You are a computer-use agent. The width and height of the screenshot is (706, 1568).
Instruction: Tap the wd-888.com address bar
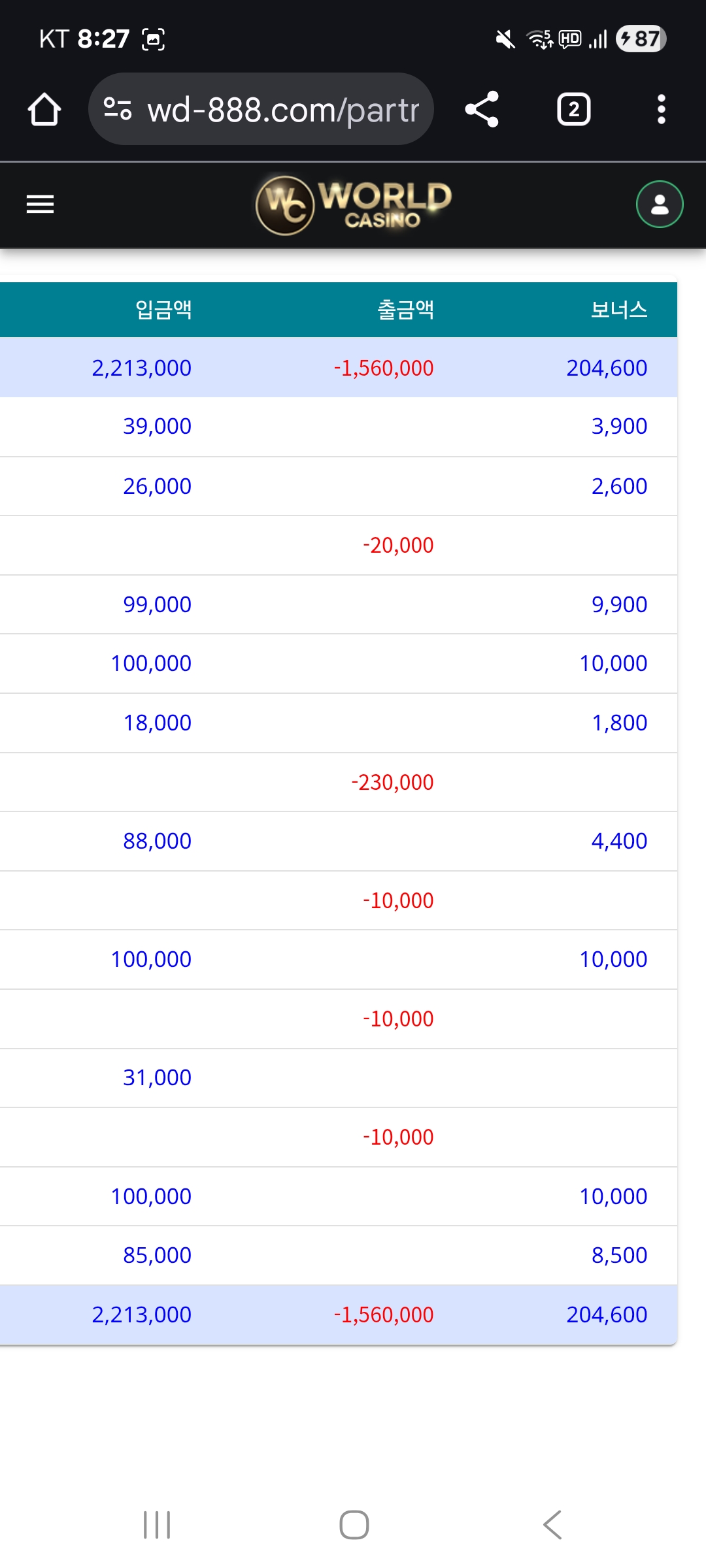click(x=282, y=109)
